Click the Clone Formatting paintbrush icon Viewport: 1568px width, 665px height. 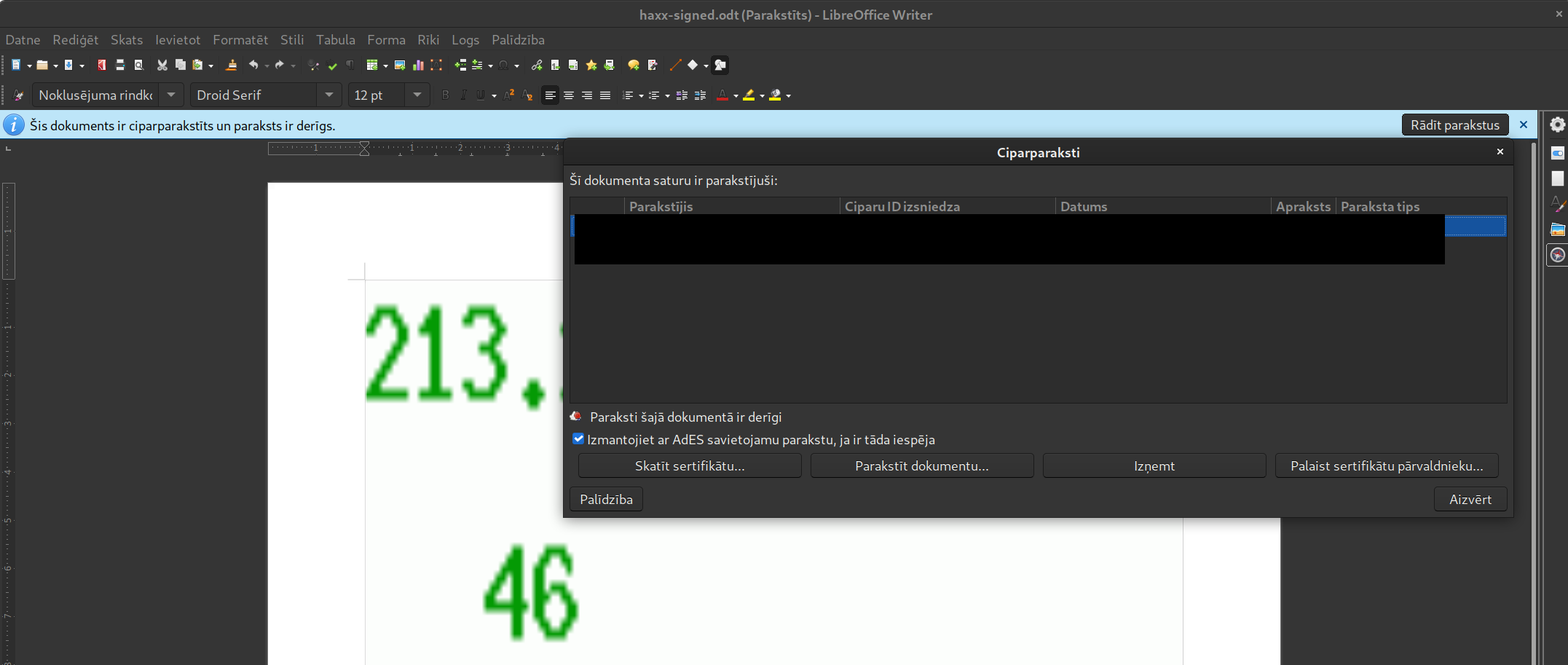231,66
